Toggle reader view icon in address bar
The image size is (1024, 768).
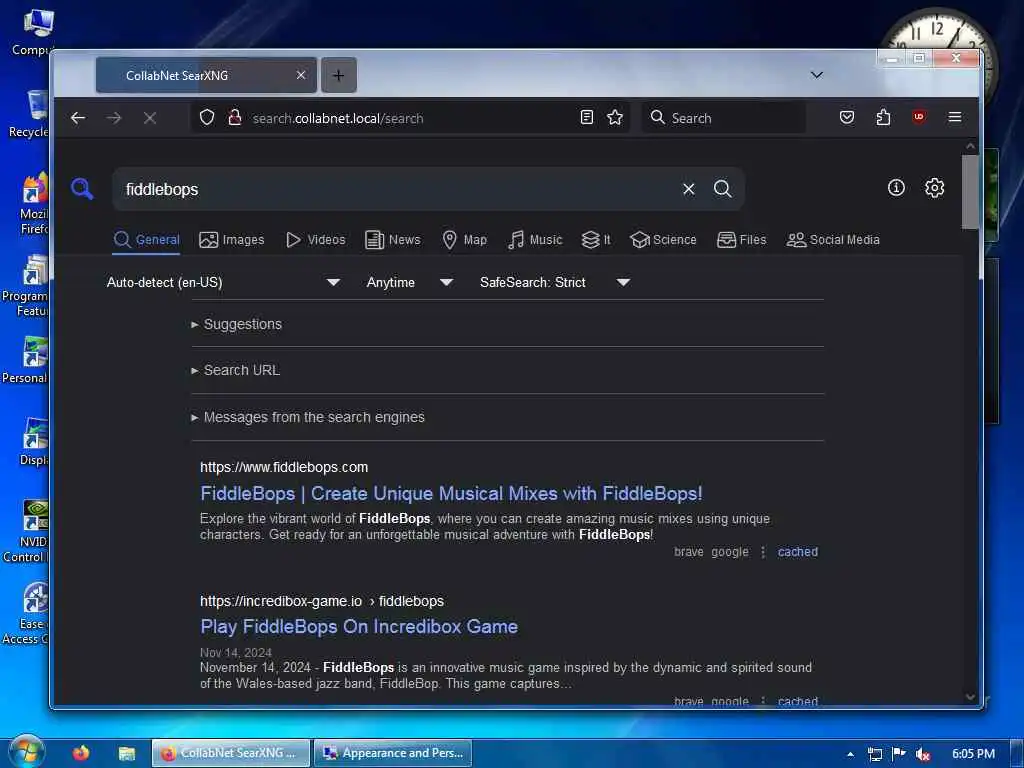click(x=586, y=118)
